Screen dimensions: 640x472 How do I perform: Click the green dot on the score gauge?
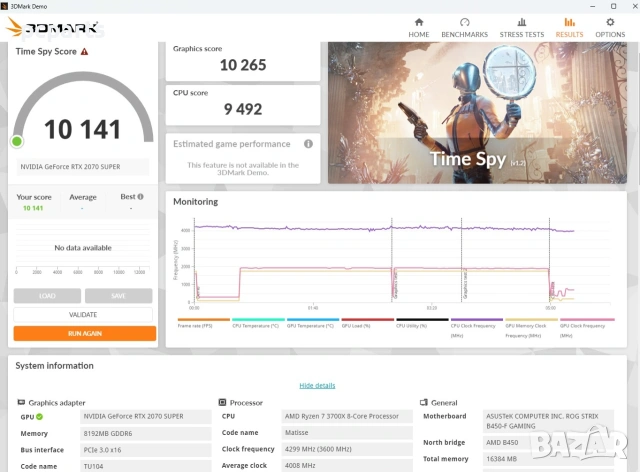pyautogui.click(x=17, y=141)
